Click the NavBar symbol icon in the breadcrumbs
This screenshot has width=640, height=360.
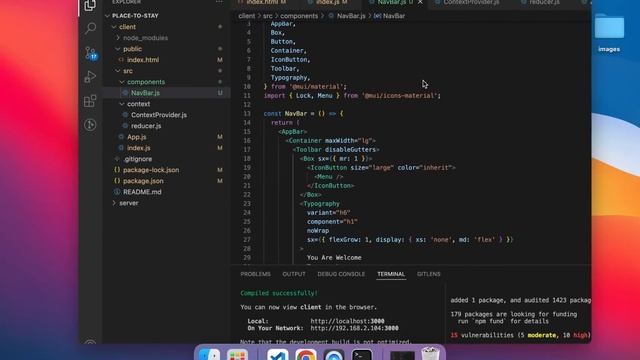point(378,16)
